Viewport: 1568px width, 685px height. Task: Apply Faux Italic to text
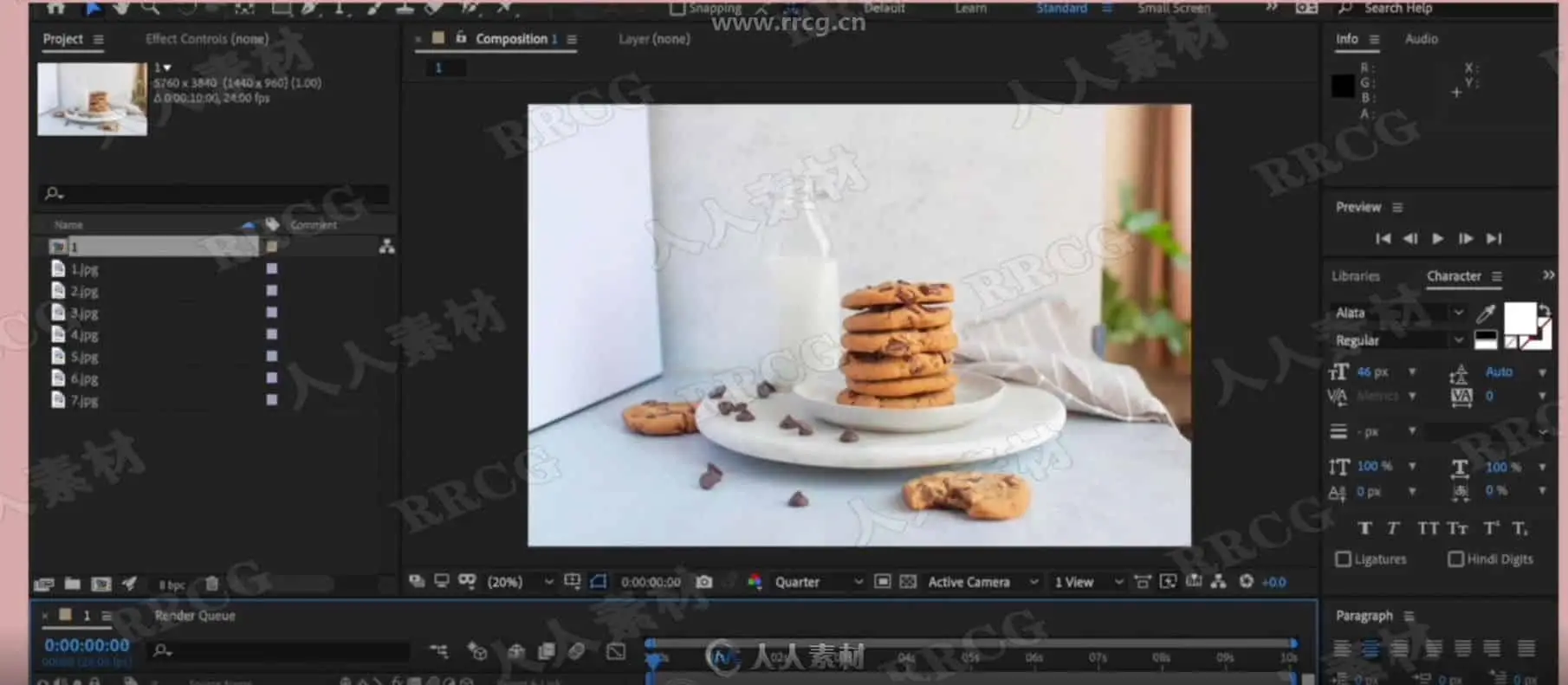1393,528
